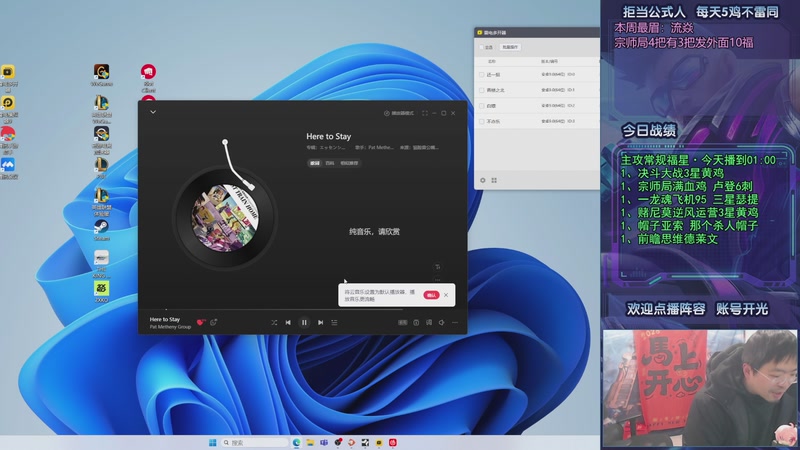Image resolution: width=800 pixels, height=450 pixels.
Task: Switch to the first lyrics tab pill
Action: pos(314,163)
